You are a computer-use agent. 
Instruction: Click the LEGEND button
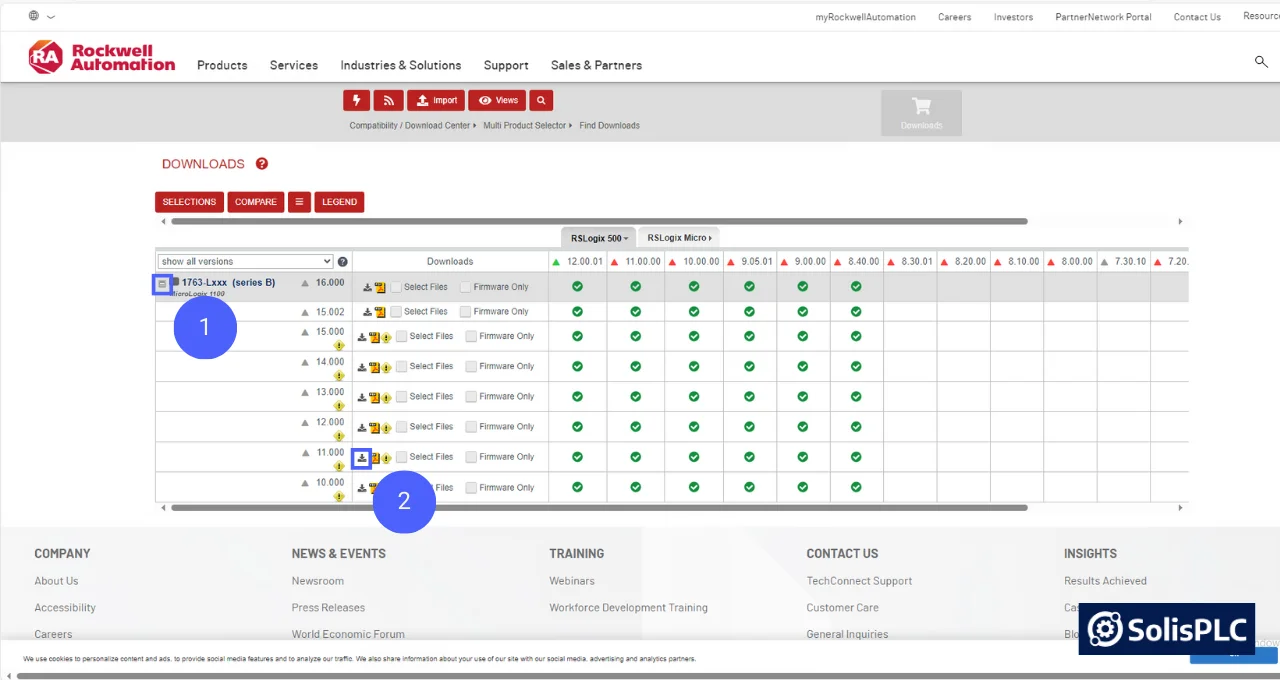click(x=339, y=201)
